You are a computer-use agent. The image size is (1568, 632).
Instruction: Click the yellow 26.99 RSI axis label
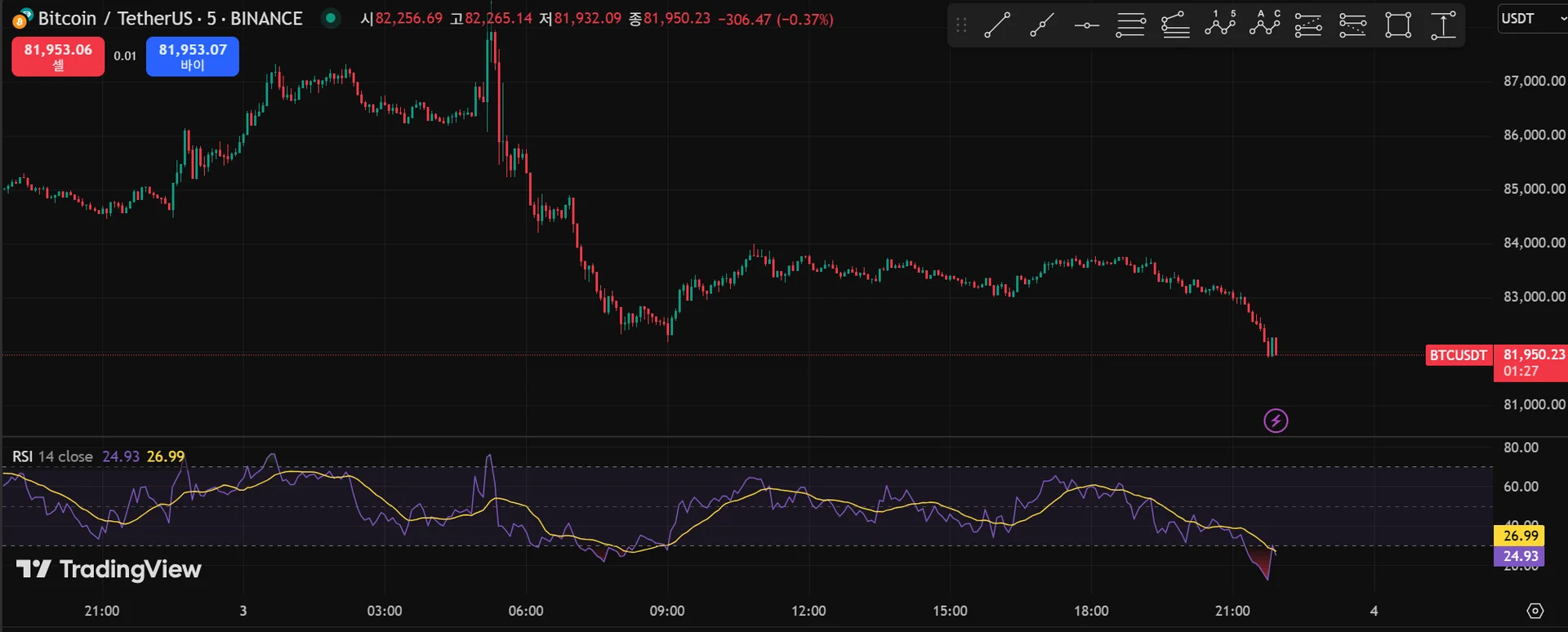pos(1521,536)
